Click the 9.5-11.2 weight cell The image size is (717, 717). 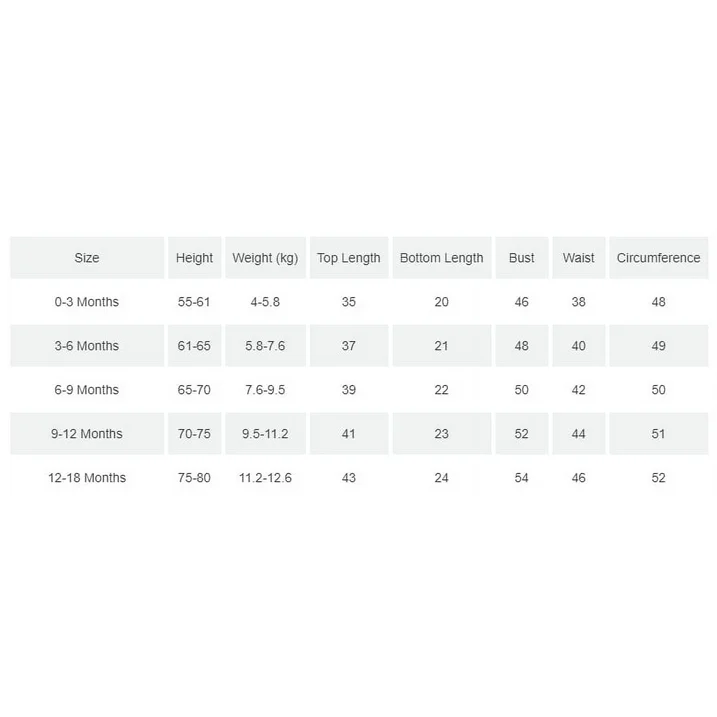pyautogui.click(x=265, y=434)
